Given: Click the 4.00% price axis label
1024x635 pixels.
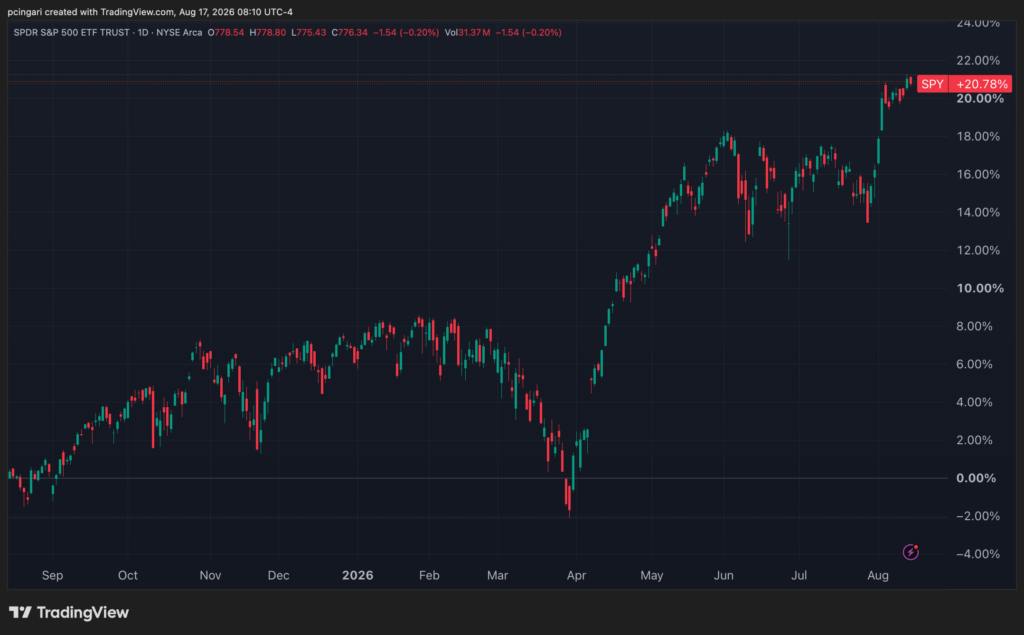Looking at the screenshot, I should 974,402.
